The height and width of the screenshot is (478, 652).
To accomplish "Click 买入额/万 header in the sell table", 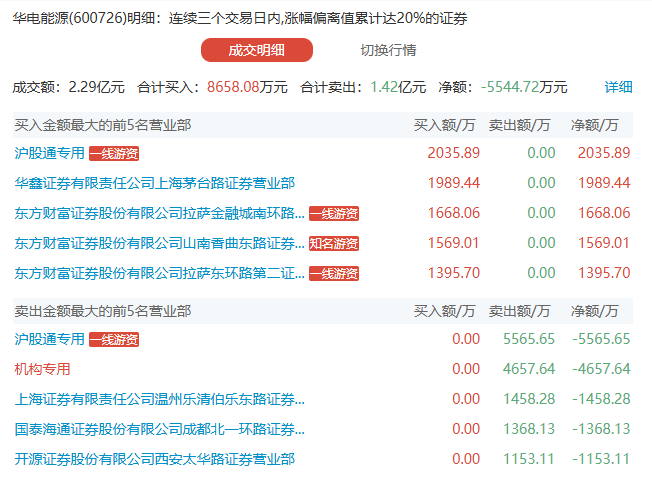I will 445,311.
